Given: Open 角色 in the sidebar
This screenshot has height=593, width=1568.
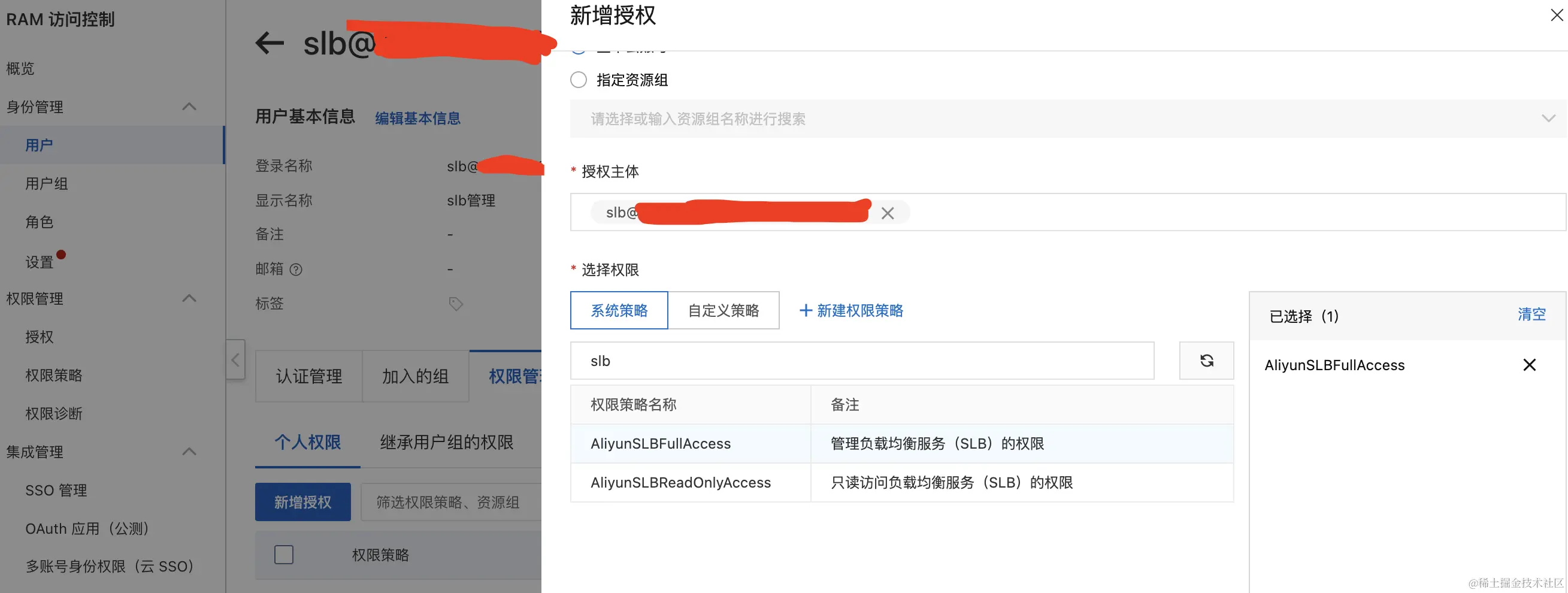Looking at the screenshot, I should [x=40, y=222].
